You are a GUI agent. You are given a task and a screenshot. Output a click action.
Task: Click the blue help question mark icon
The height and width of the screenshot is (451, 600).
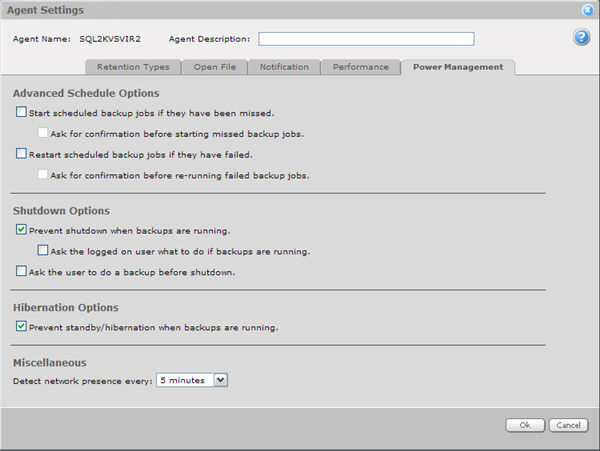[581, 38]
